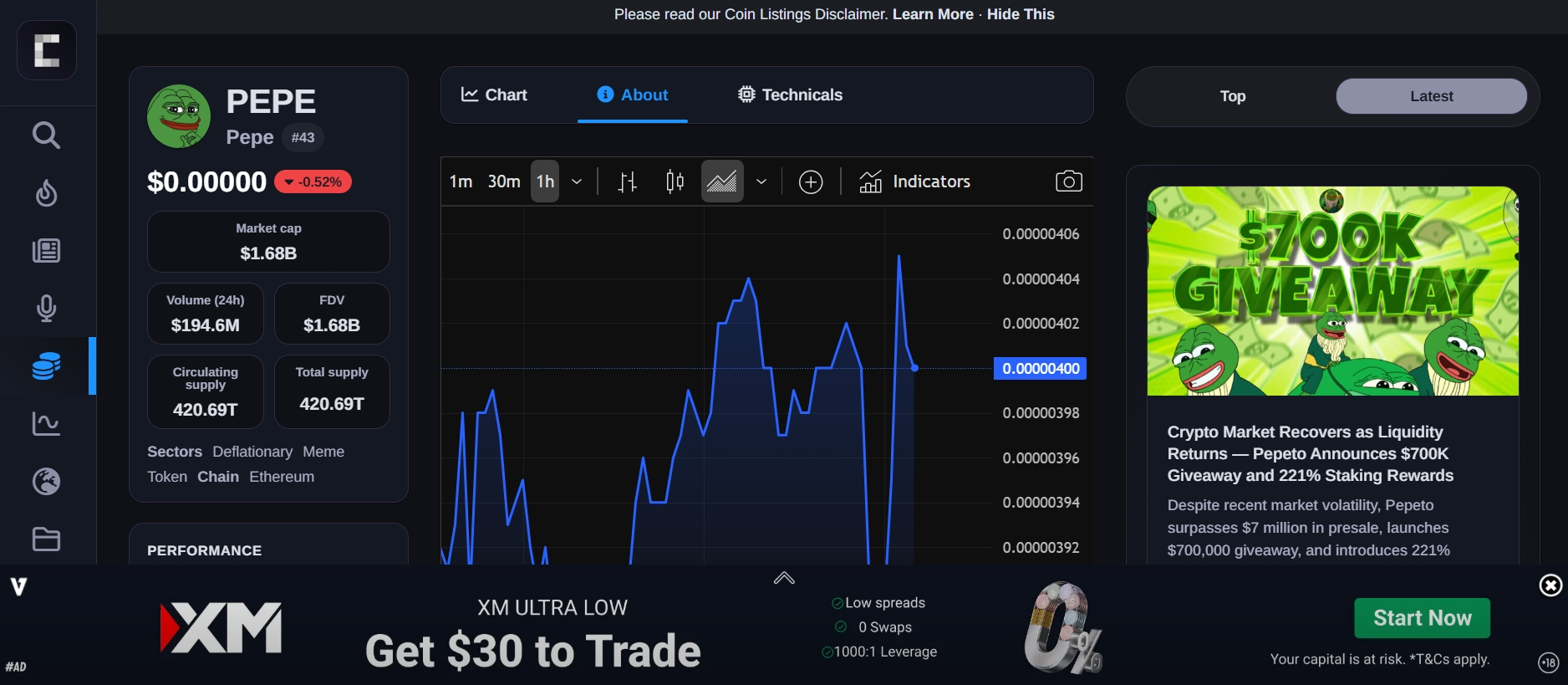This screenshot has width=1568, height=685.
Task: Click the Hide This disclaimer link
Action: click(x=1020, y=14)
